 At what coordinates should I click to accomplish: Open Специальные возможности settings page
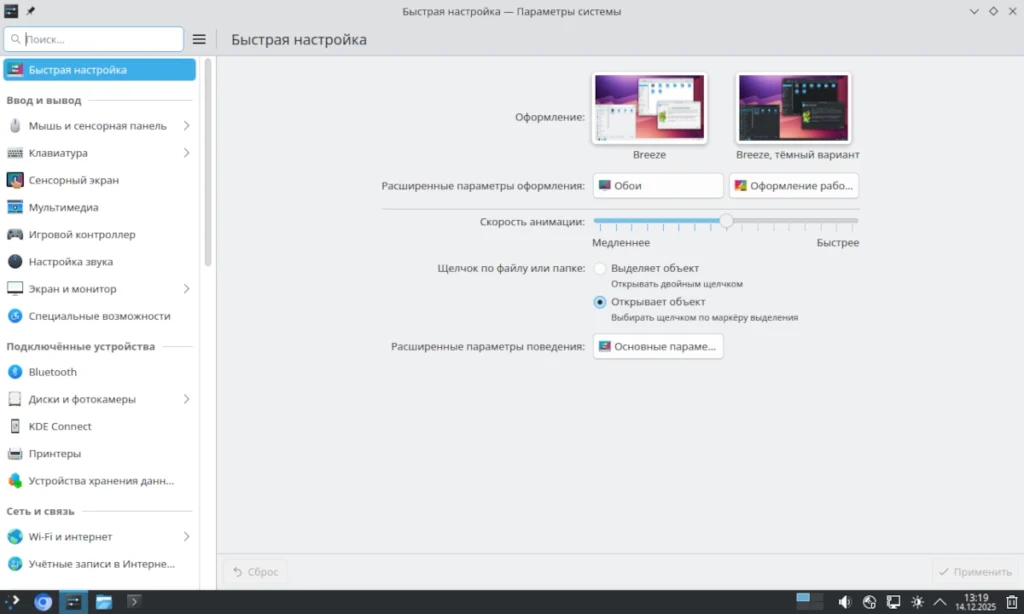coord(99,315)
